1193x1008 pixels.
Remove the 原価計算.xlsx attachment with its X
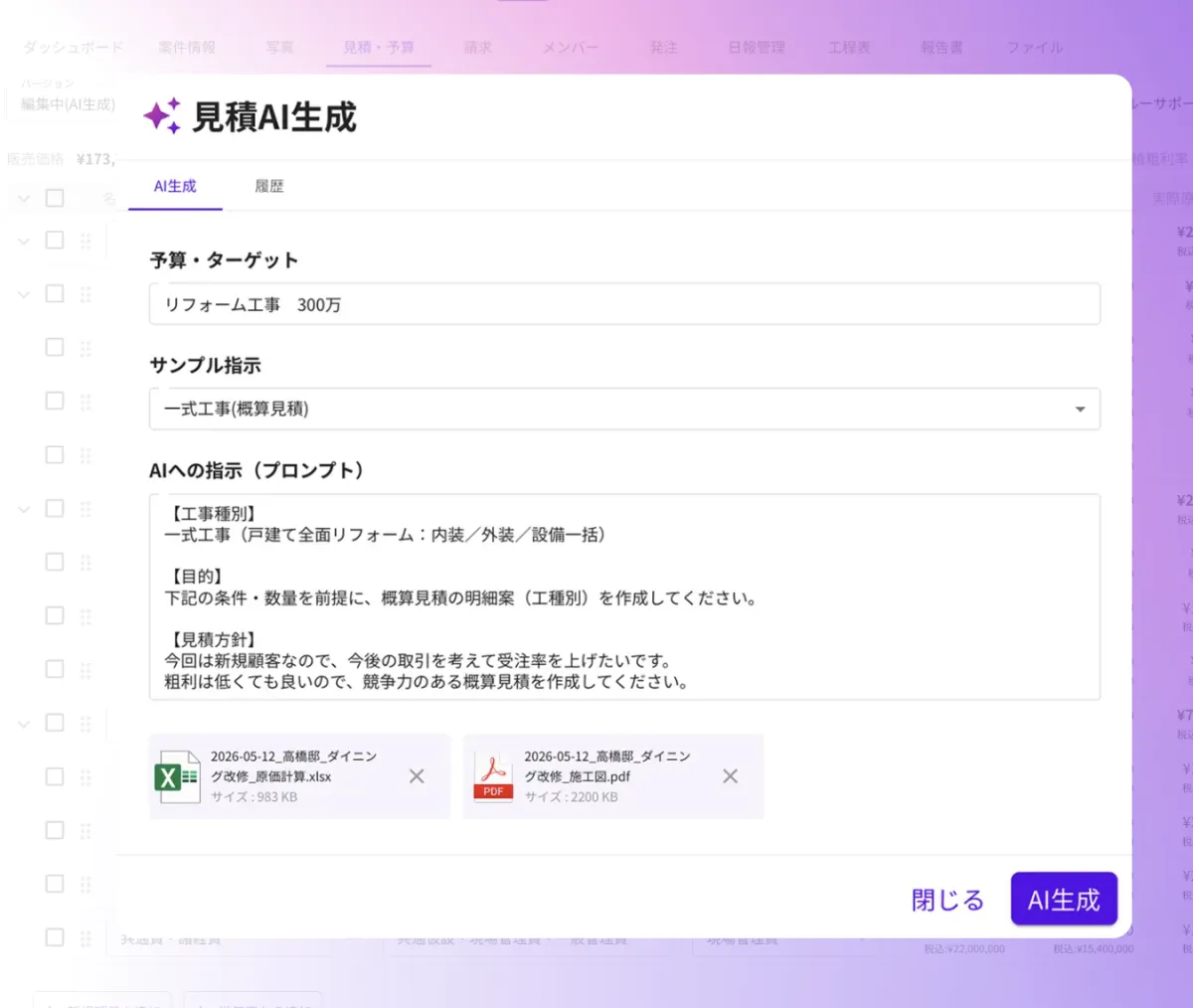(x=417, y=776)
